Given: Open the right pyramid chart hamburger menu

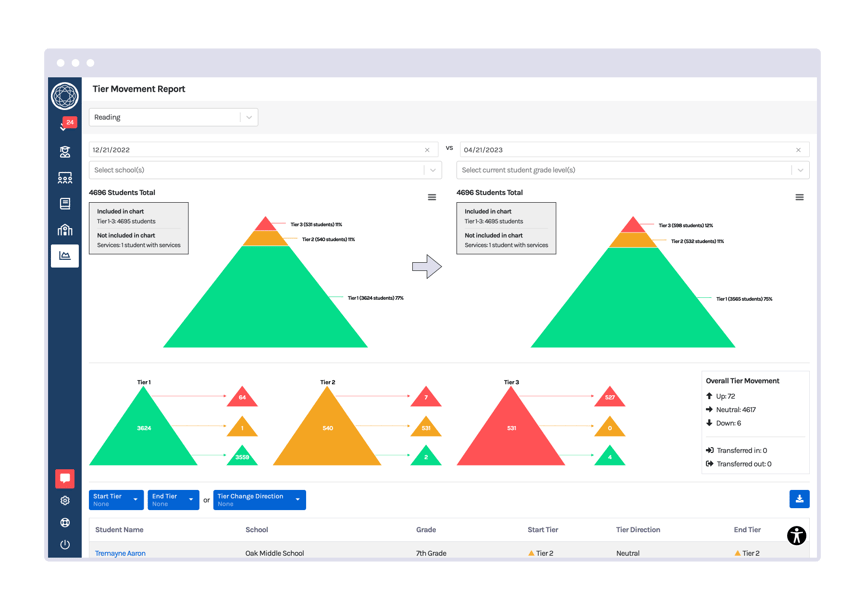Looking at the screenshot, I should click(x=799, y=197).
